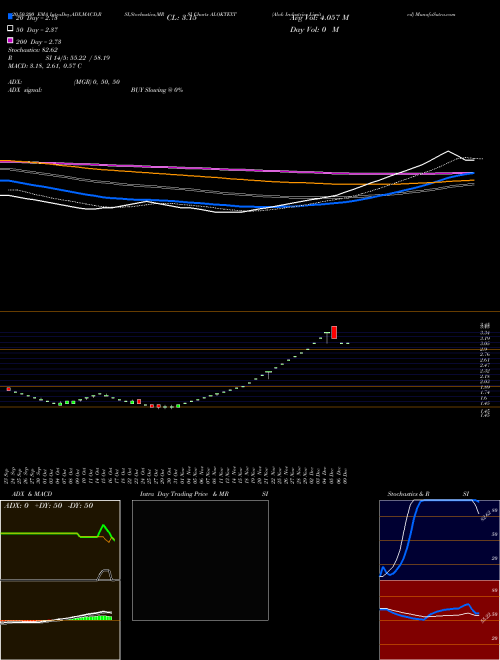Click the white 50 Day legend swatch
The height and width of the screenshot is (660, 500).
10,29
